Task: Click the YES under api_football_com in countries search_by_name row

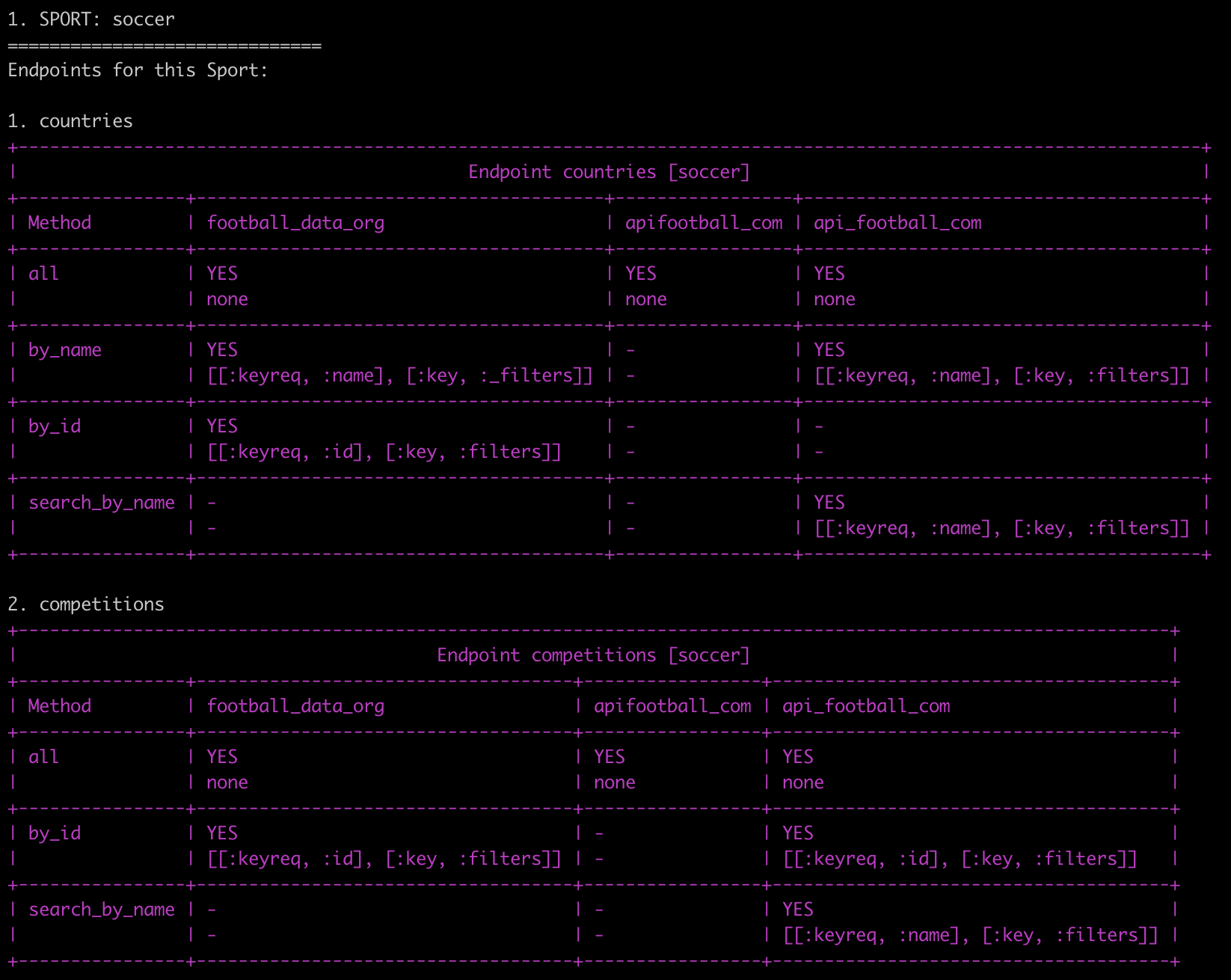Action: (x=829, y=503)
